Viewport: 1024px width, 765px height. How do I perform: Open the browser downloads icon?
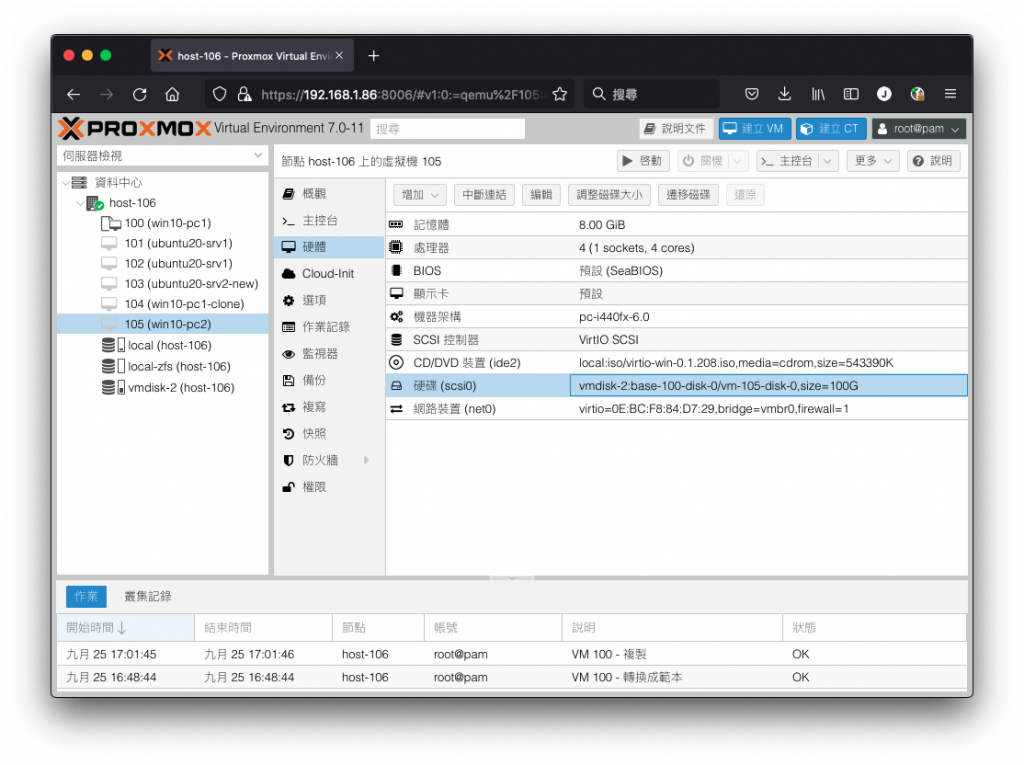[784, 94]
